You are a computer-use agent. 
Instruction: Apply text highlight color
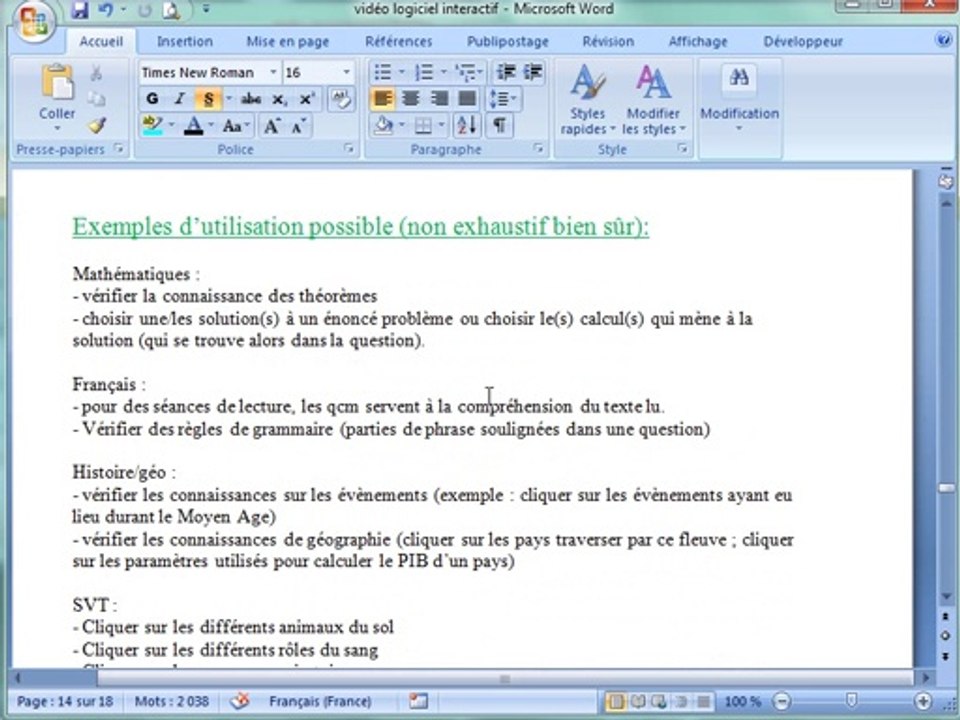tap(152, 126)
